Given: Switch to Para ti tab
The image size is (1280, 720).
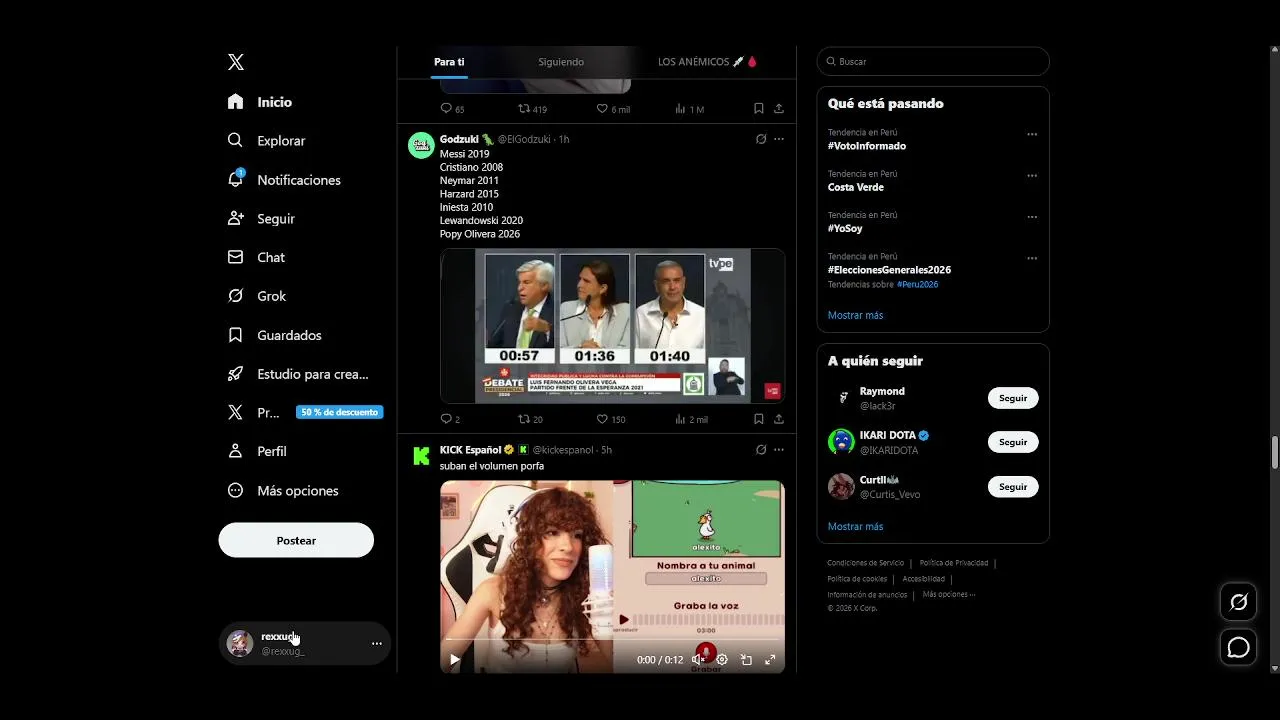Looking at the screenshot, I should click(x=449, y=62).
